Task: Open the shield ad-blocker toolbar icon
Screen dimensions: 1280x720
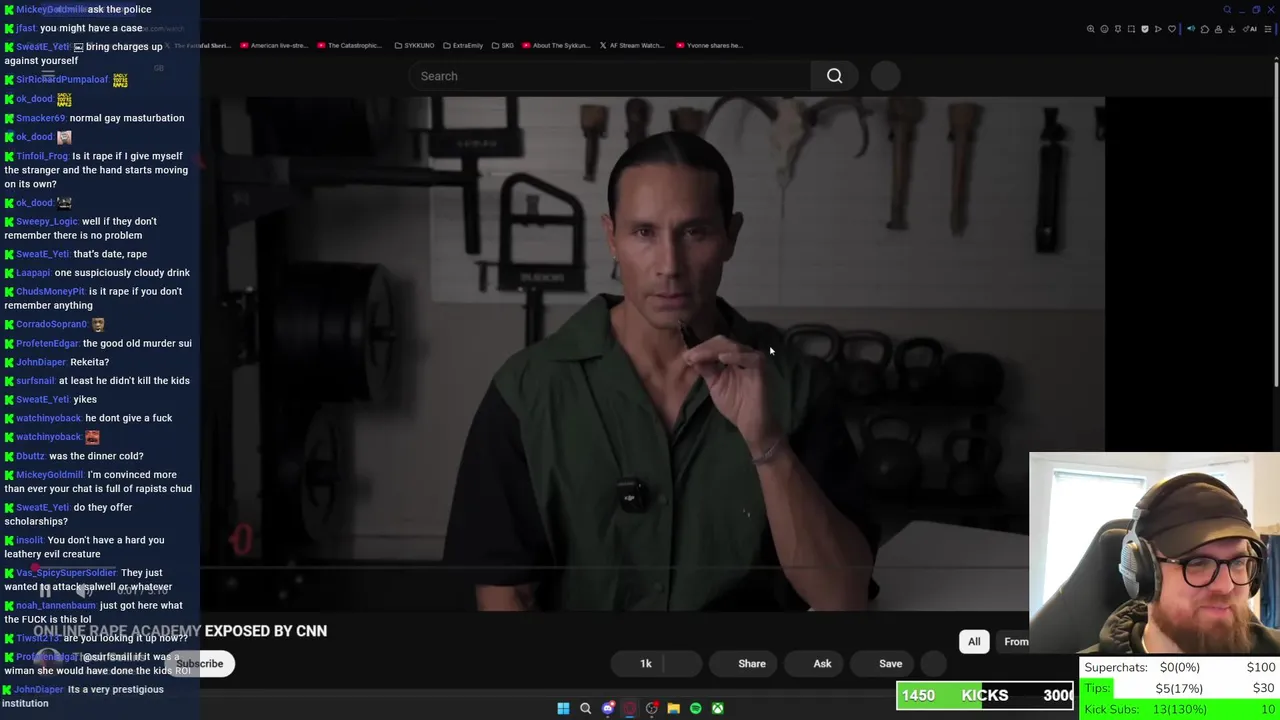Action: click(1145, 29)
